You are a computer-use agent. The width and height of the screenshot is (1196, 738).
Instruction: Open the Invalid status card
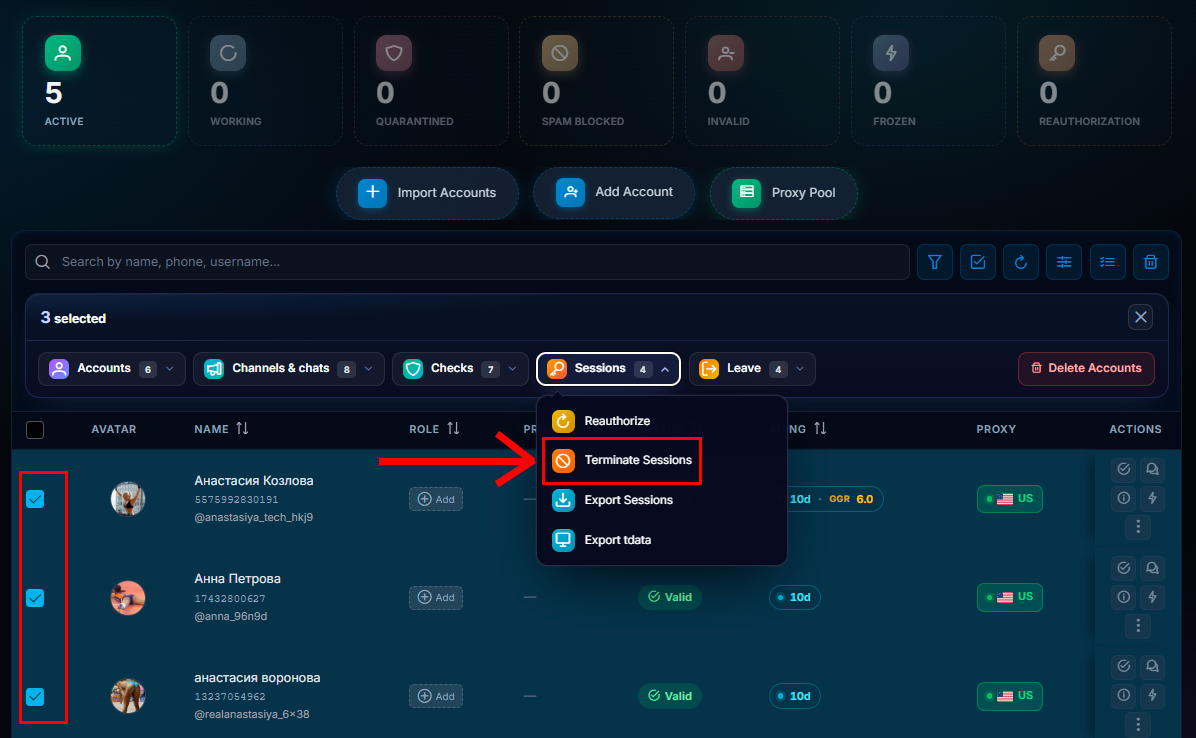762,81
